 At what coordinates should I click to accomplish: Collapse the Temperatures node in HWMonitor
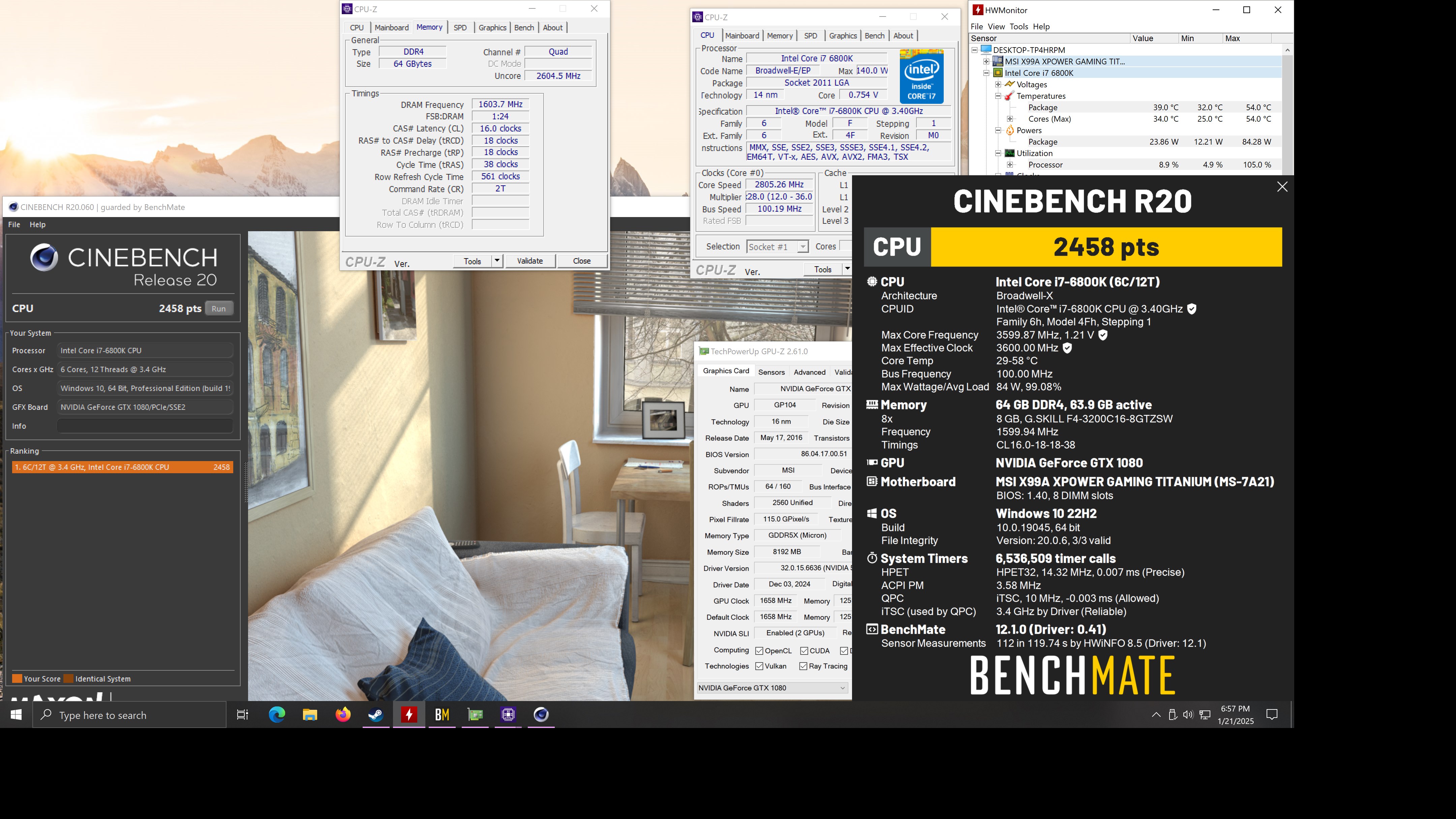click(x=998, y=96)
